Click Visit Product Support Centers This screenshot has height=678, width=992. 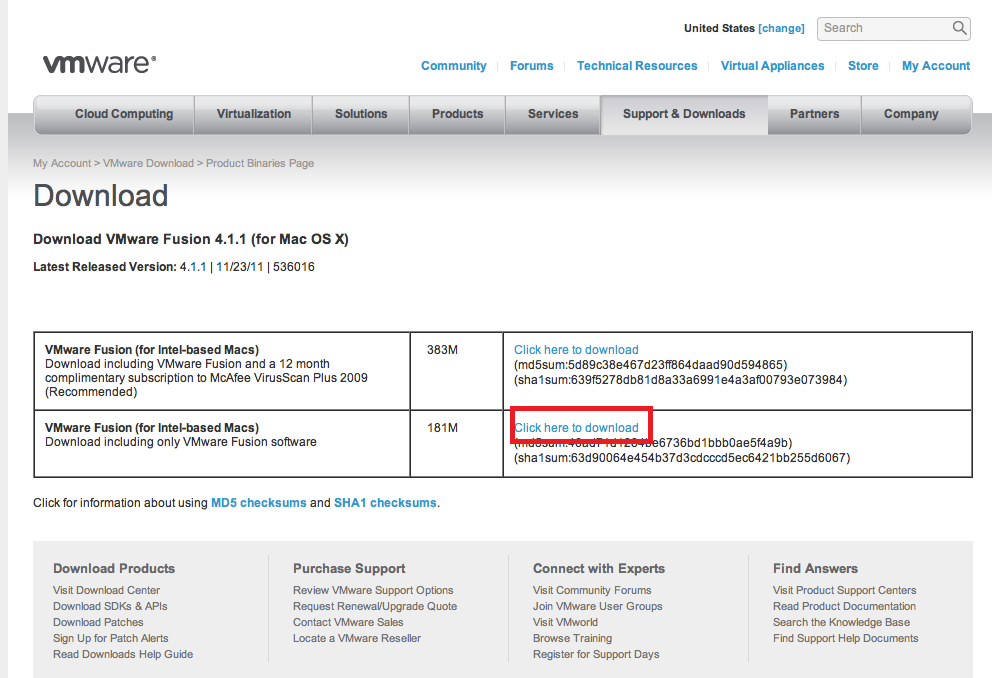click(x=845, y=590)
